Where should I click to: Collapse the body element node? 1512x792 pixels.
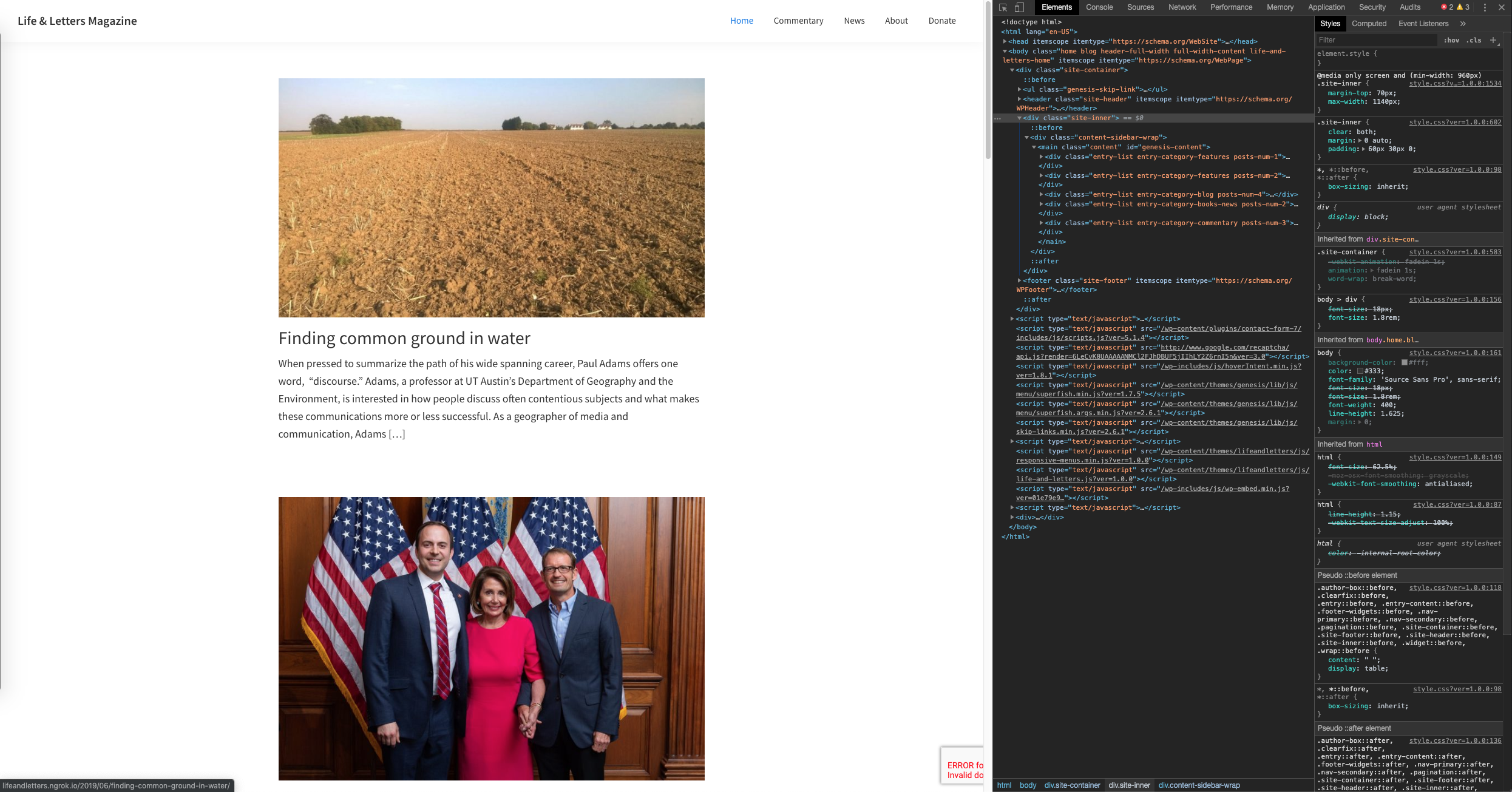(x=1005, y=51)
